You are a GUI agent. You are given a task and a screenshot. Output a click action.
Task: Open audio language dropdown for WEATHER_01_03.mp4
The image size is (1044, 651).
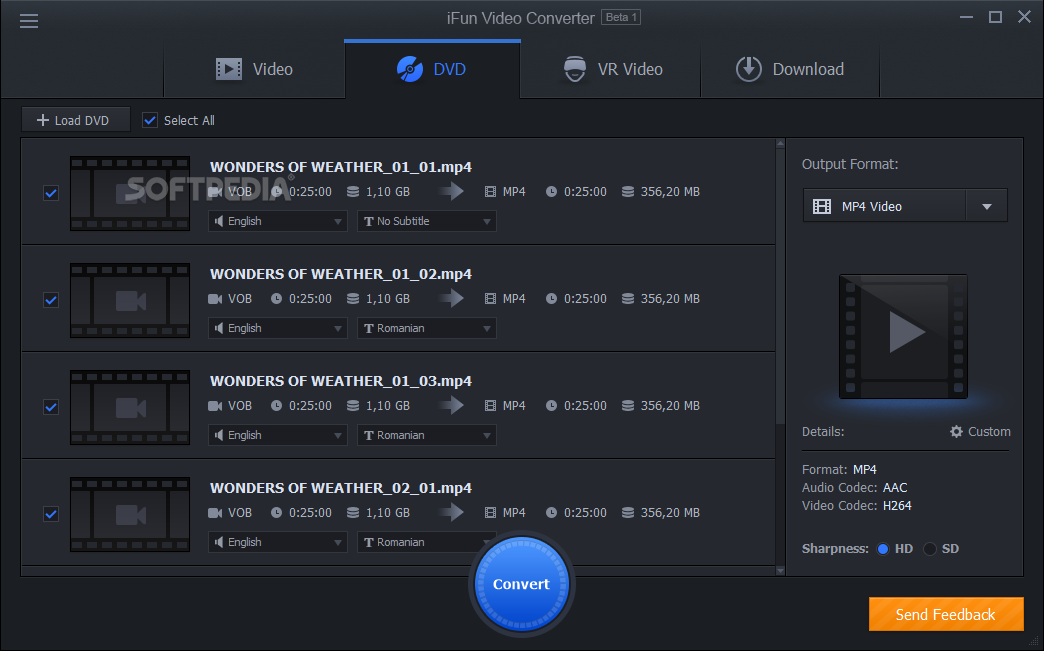278,435
